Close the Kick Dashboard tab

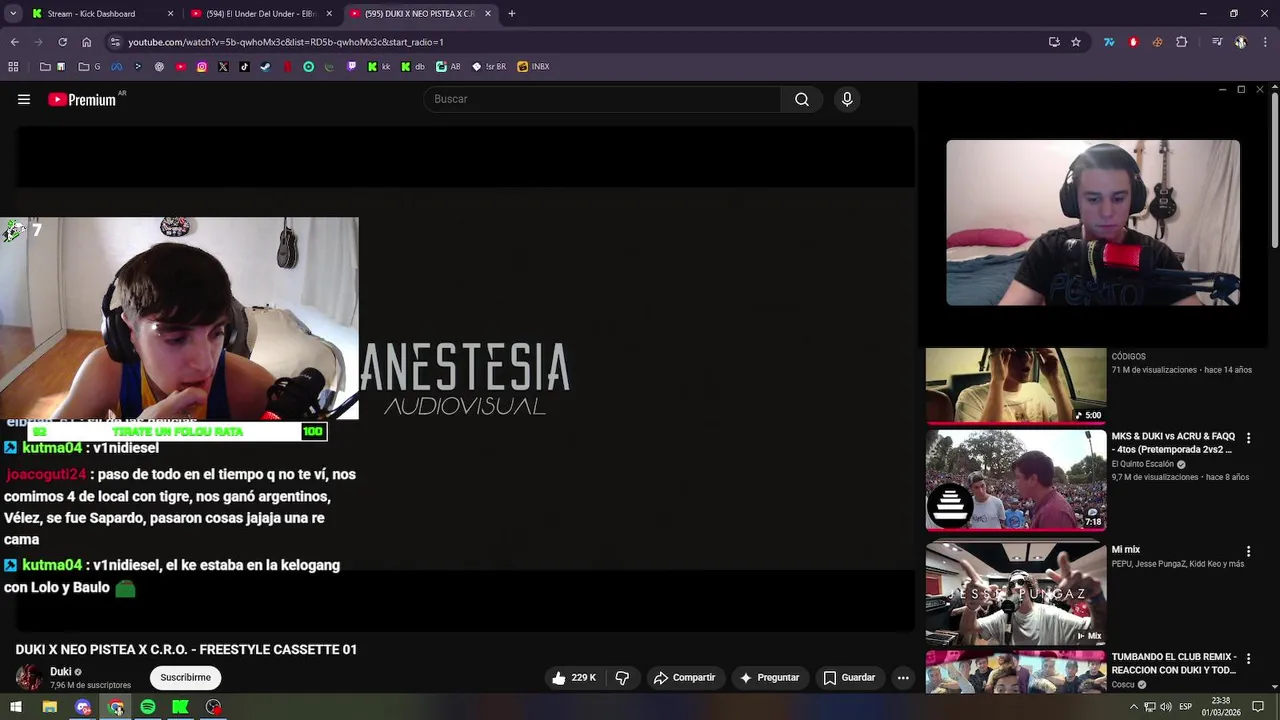(x=170, y=14)
